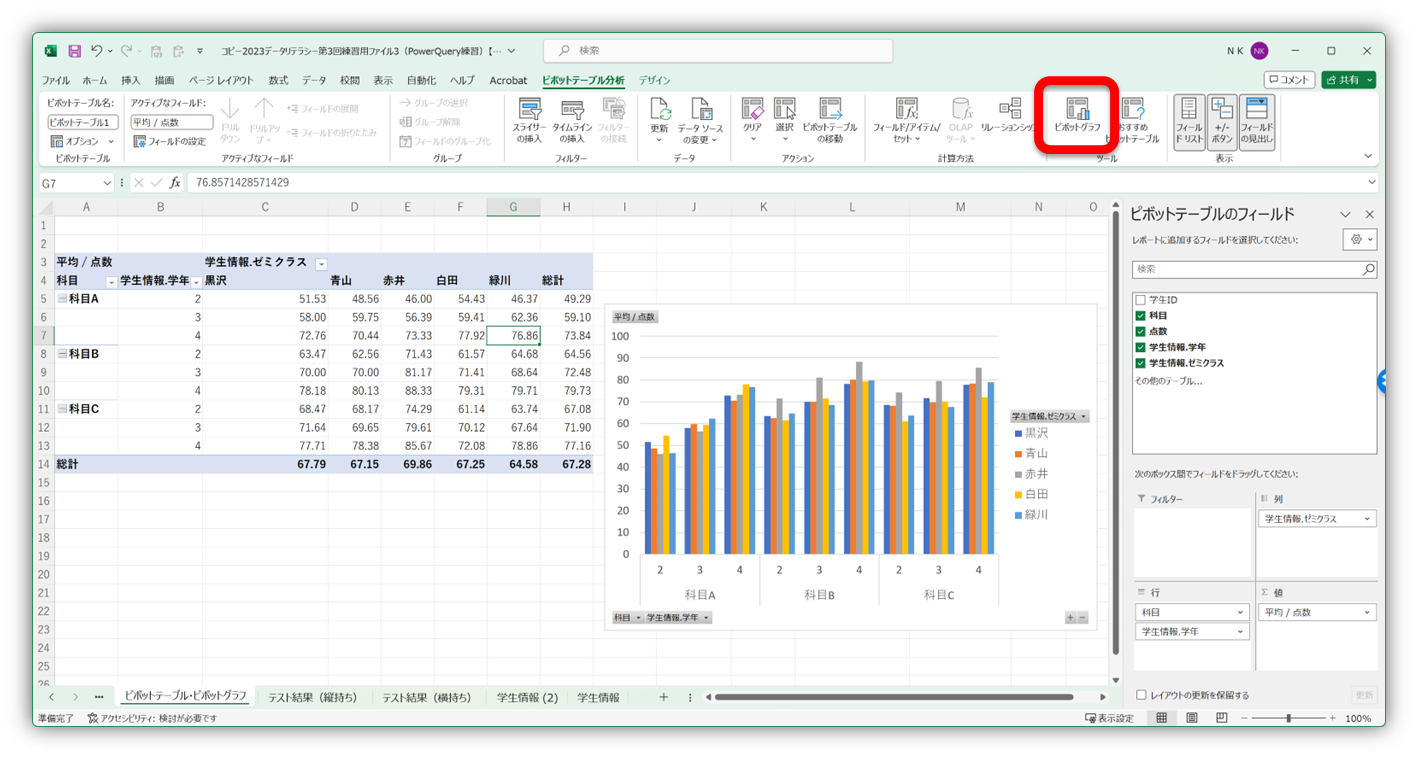This screenshot has height=759, width=1418.
Task: Open the テスト結果（縦持ち） sheet tab
Action: click(x=312, y=697)
